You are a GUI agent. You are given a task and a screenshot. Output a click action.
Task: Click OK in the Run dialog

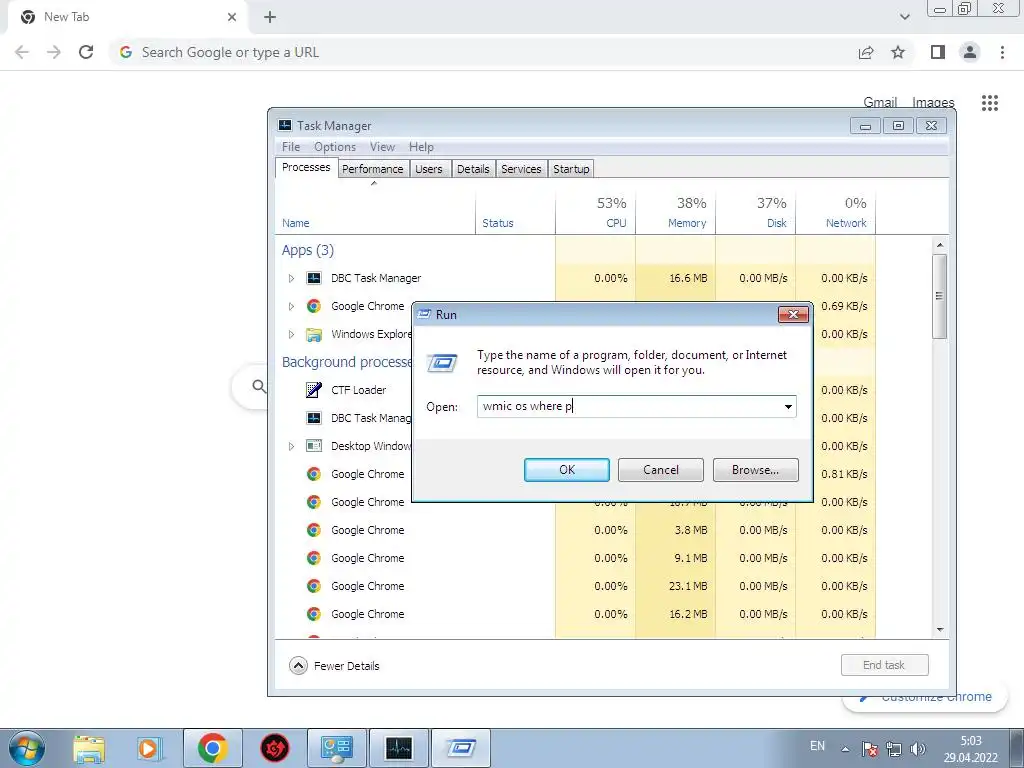point(567,470)
